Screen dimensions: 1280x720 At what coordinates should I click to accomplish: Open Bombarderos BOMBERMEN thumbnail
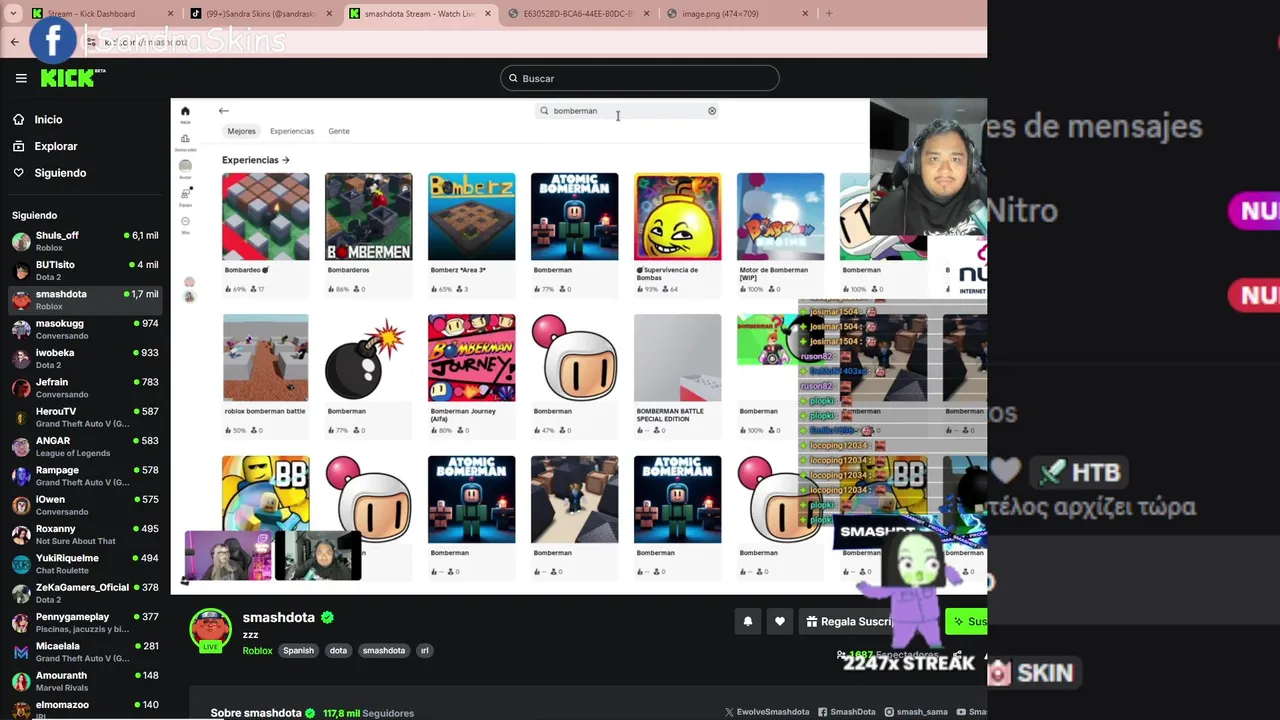(x=368, y=217)
